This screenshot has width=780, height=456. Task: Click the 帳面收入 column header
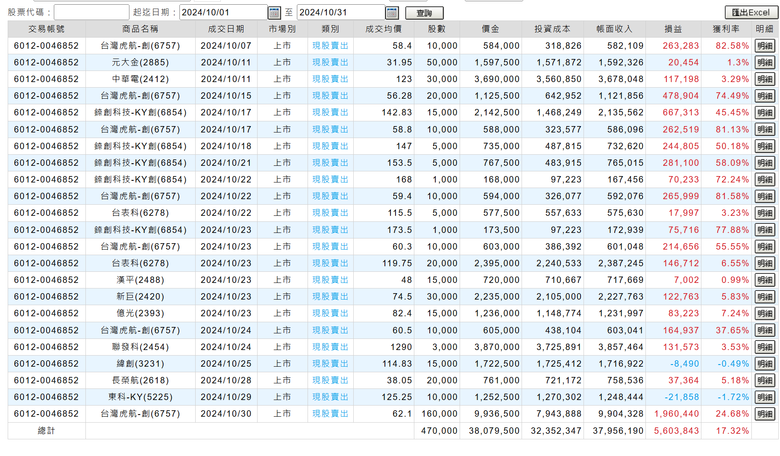[x=614, y=29]
